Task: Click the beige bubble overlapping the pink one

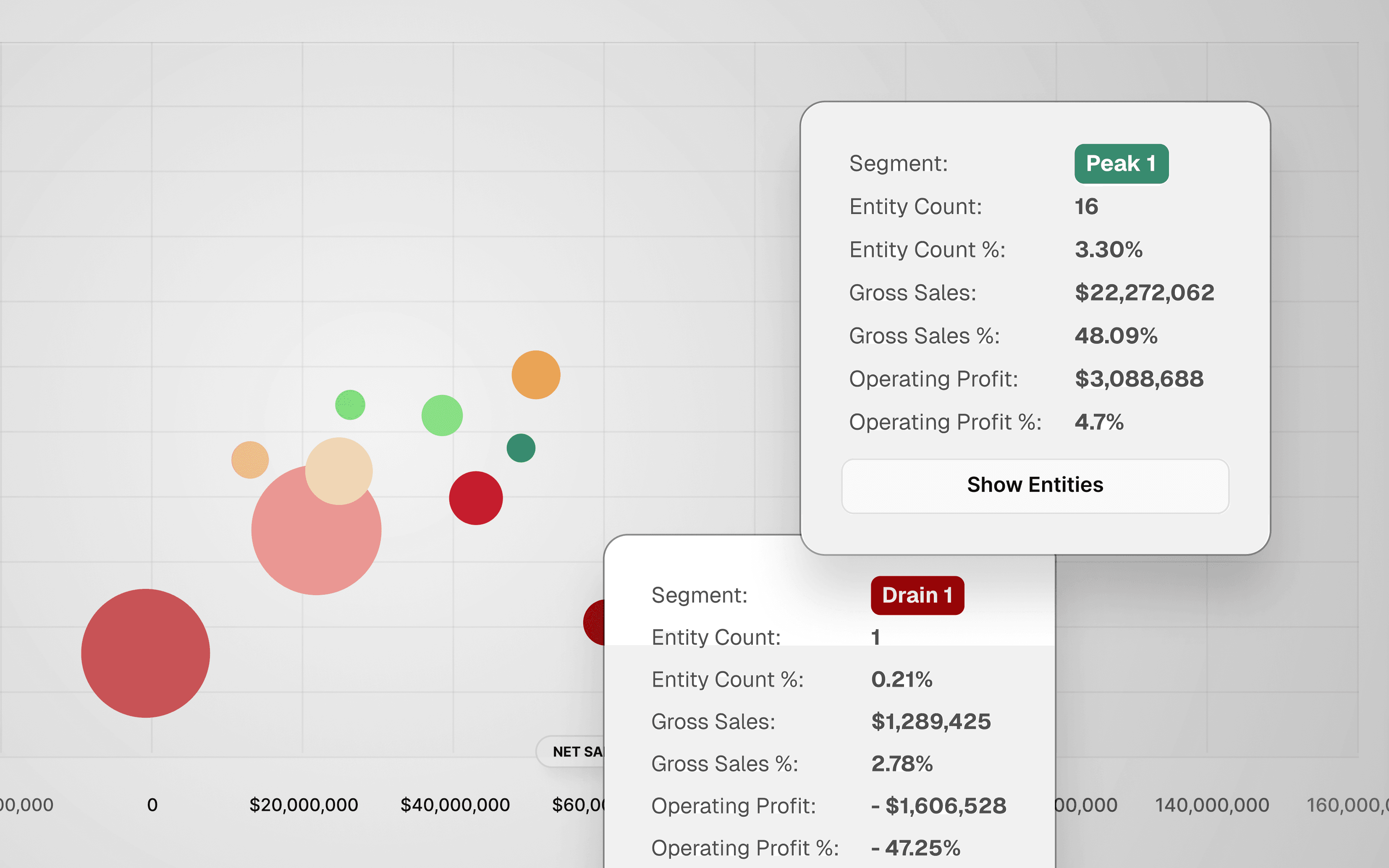Action: tap(339, 471)
